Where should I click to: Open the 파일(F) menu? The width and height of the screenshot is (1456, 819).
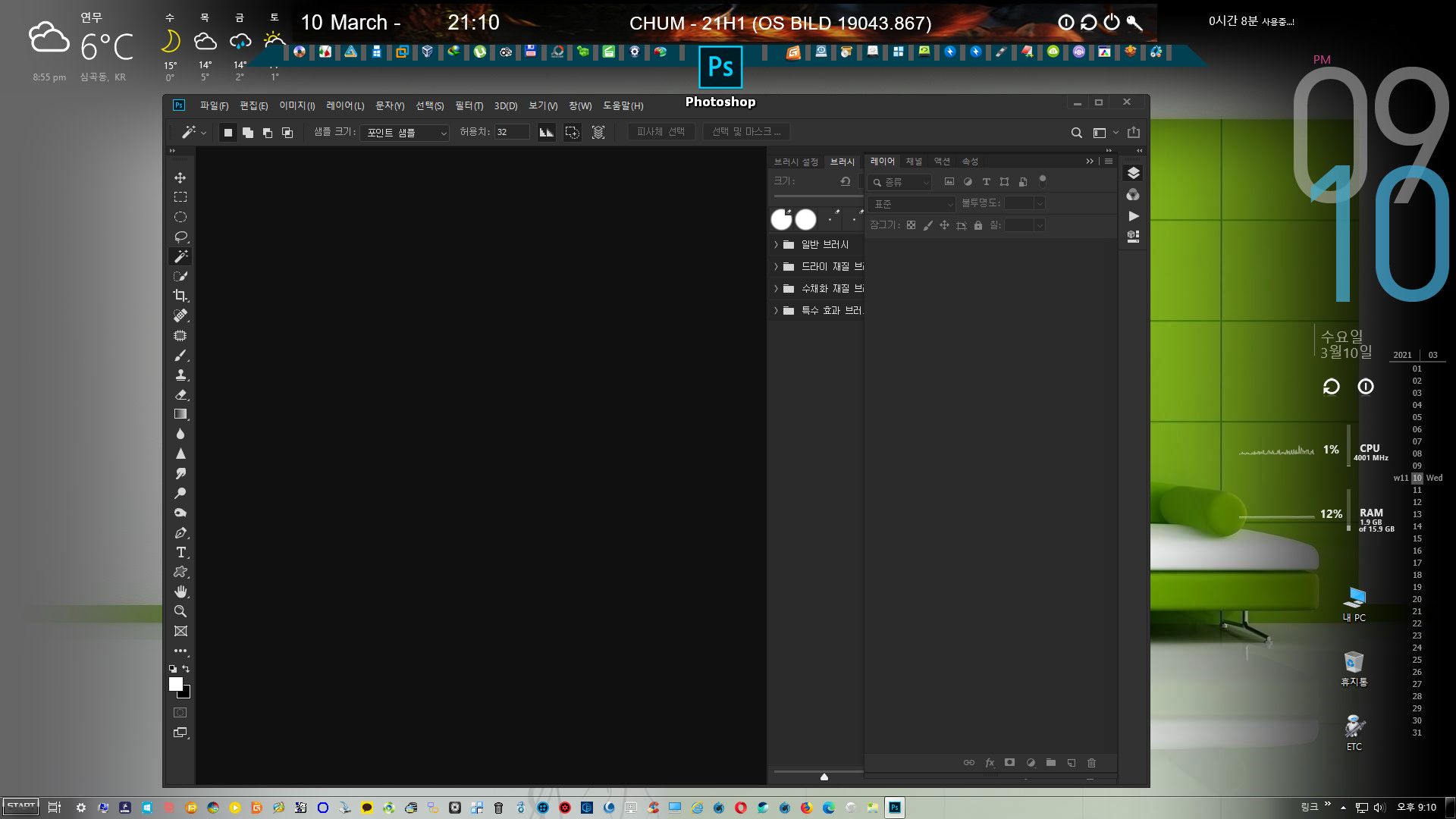(214, 105)
